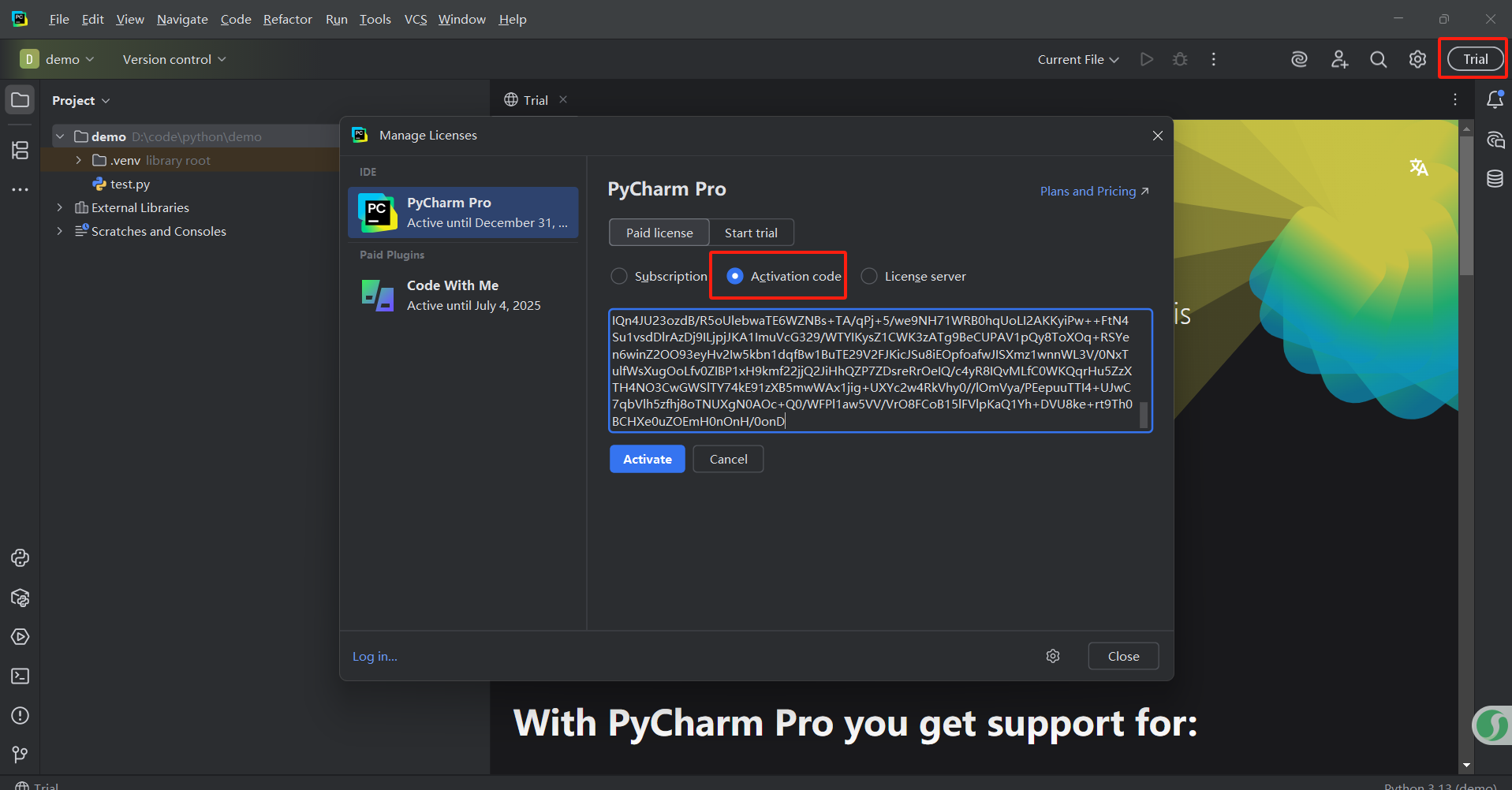Open Code With Me add-user icon
Viewport: 1512px width, 790px height.
1339,59
